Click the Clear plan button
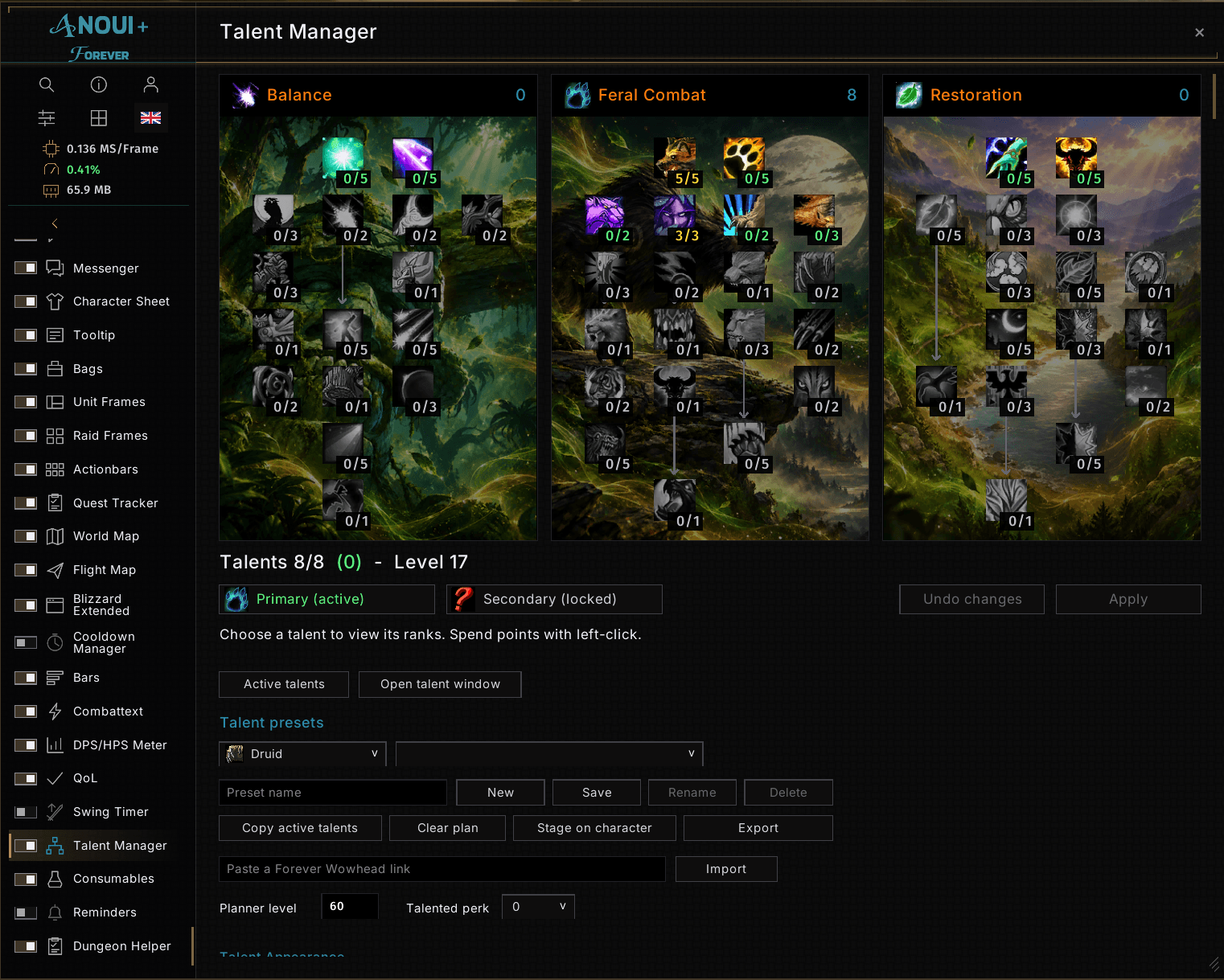The image size is (1224, 980). click(448, 828)
